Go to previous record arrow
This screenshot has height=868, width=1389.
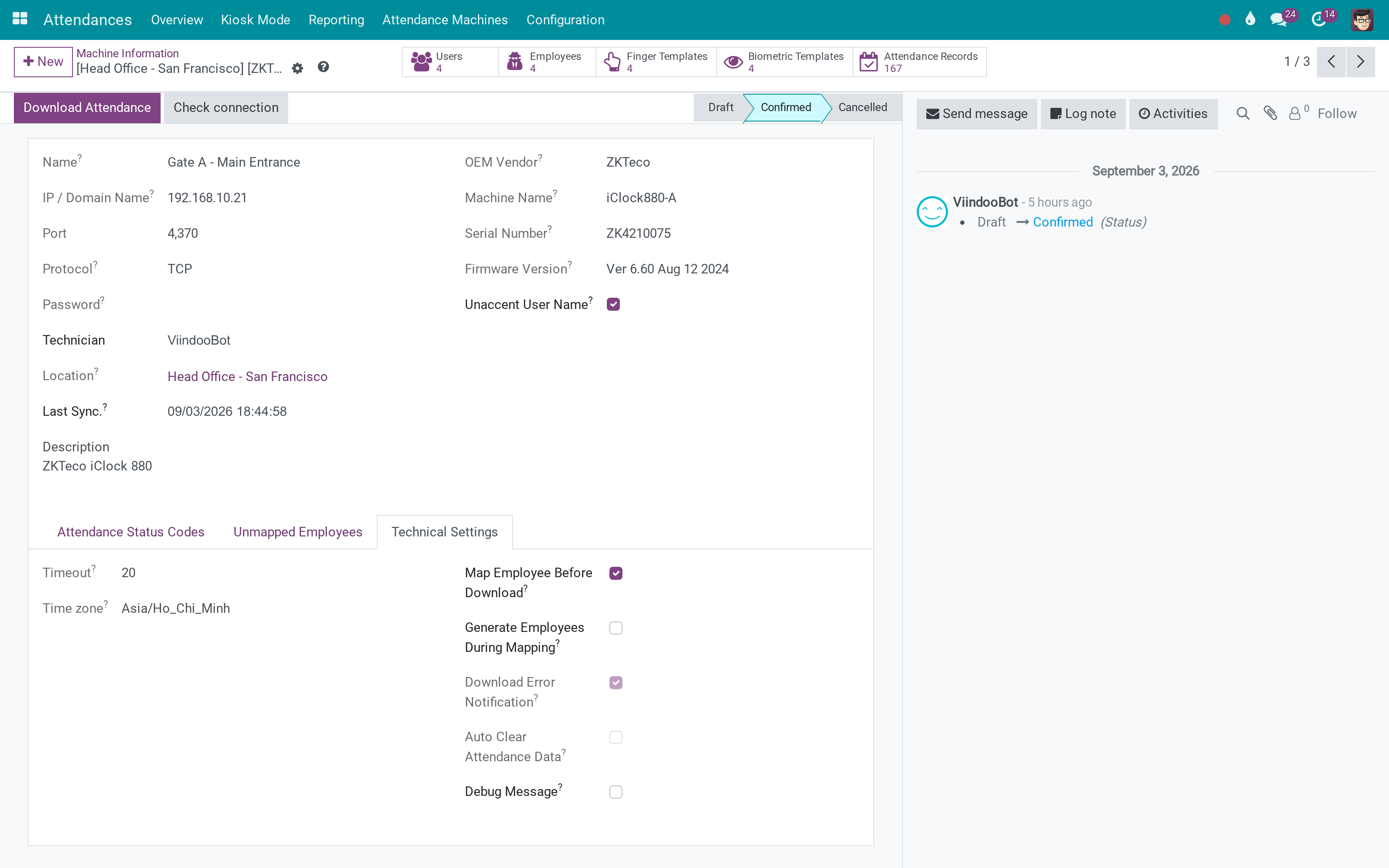tap(1332, 62)
